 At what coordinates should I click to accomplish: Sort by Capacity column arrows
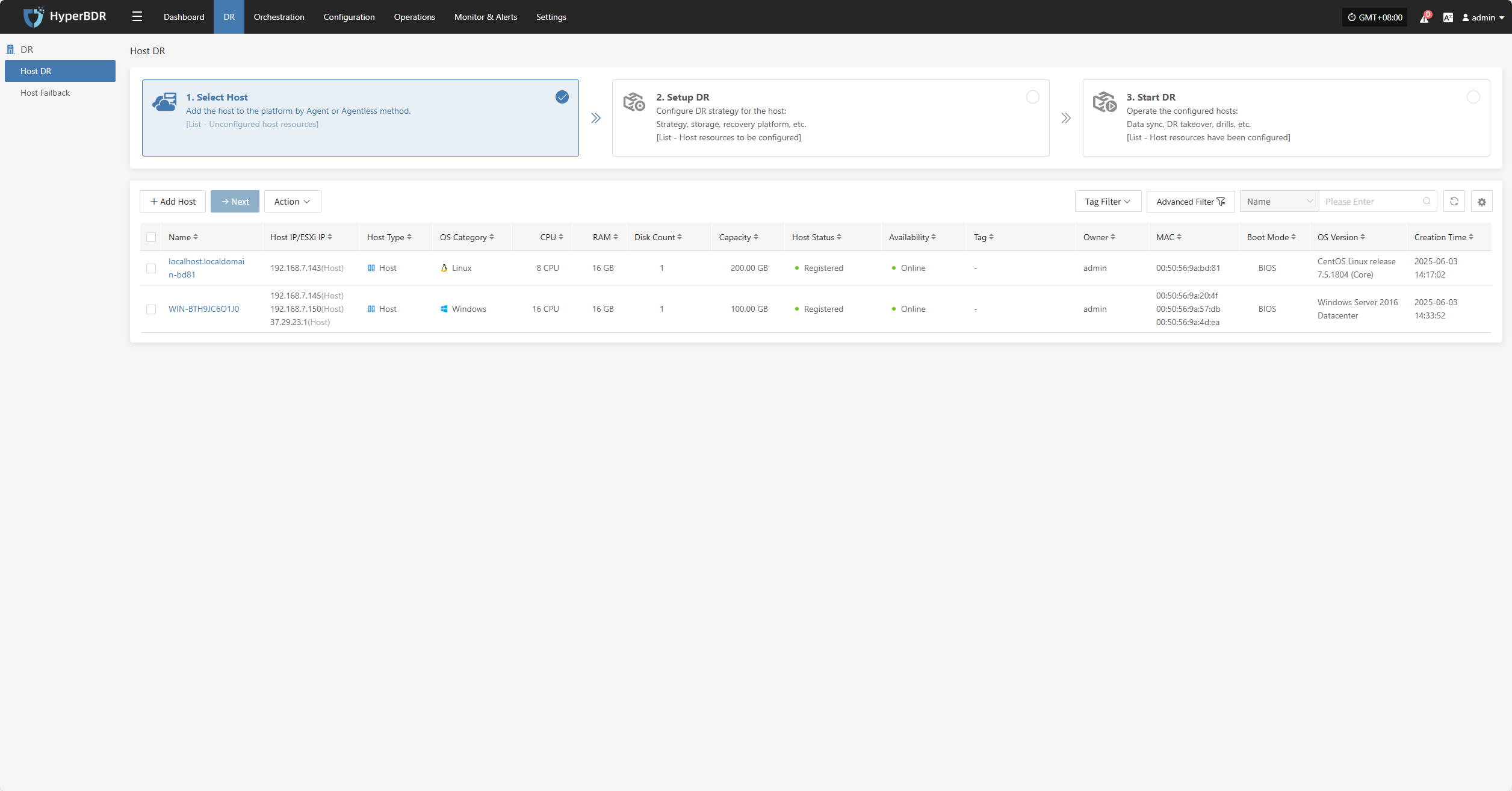coord(756,237)
